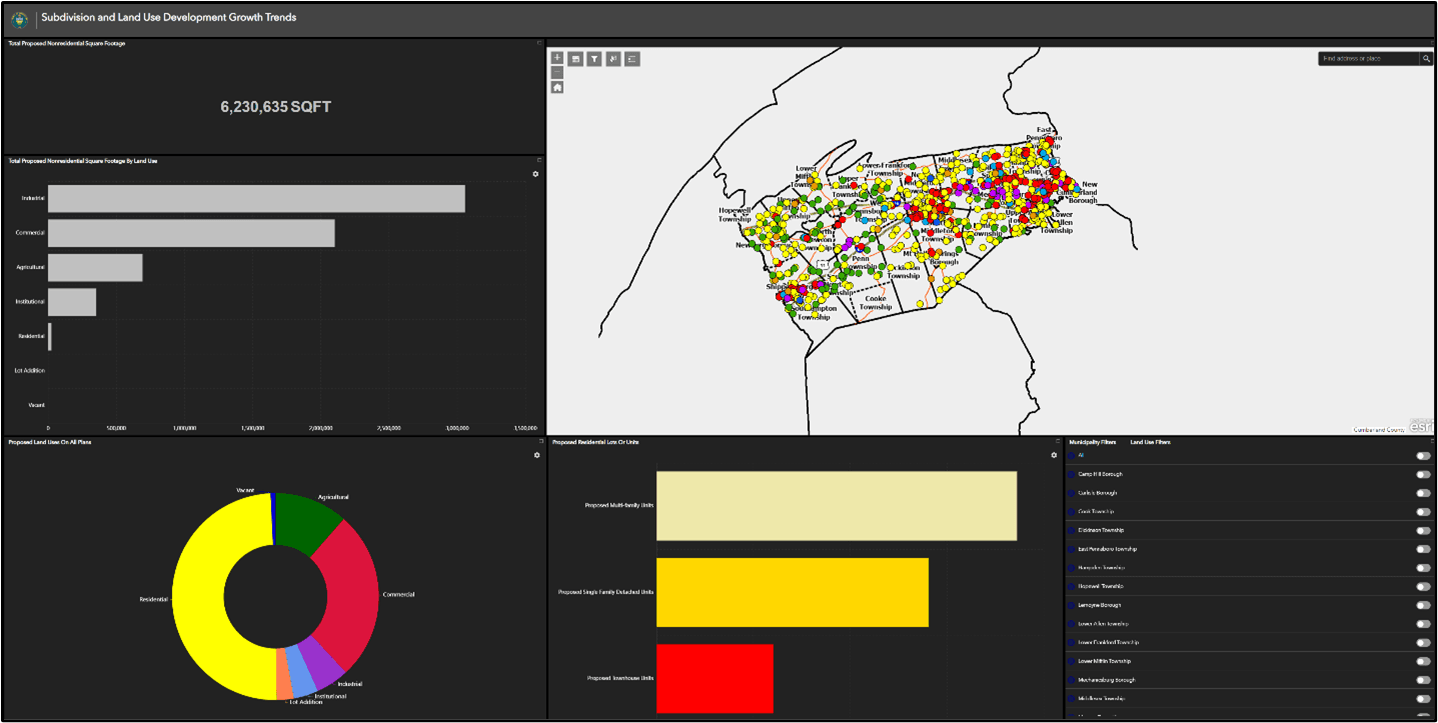Screen dimensions: 1438x723
Task: Open settings gear on residential units chart
Action: [1053, 455]
